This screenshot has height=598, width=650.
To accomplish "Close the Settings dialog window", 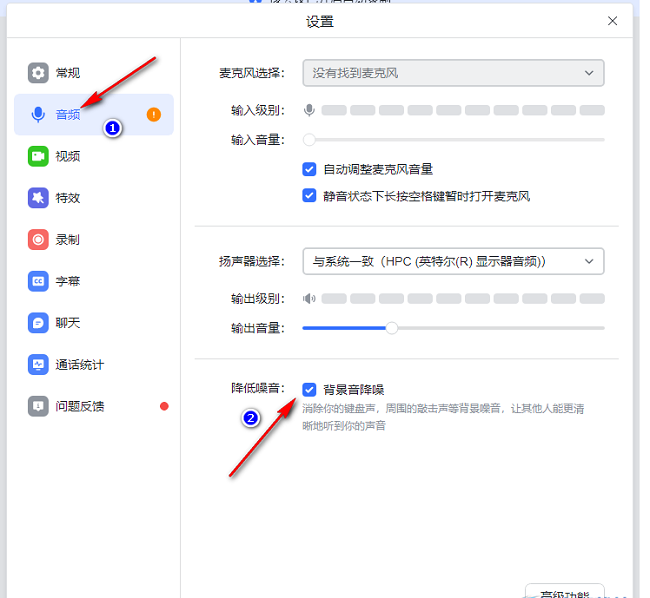I will pos(612,21).
